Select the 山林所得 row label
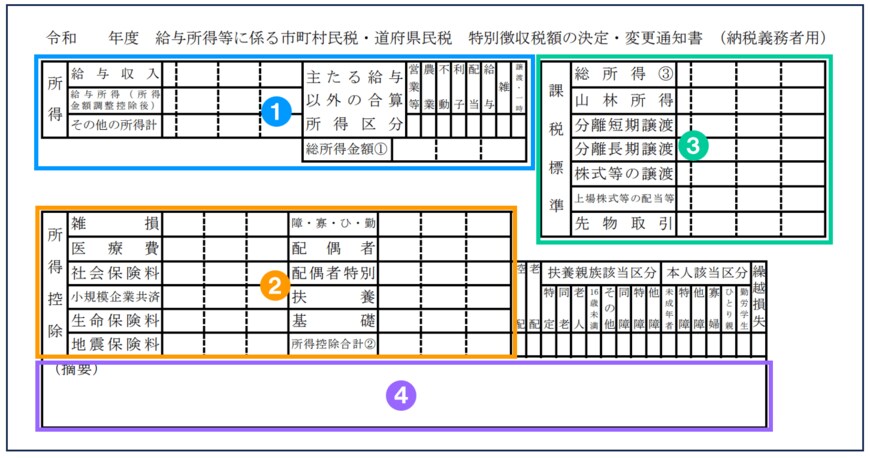870x458 pixels. point(622,100)
